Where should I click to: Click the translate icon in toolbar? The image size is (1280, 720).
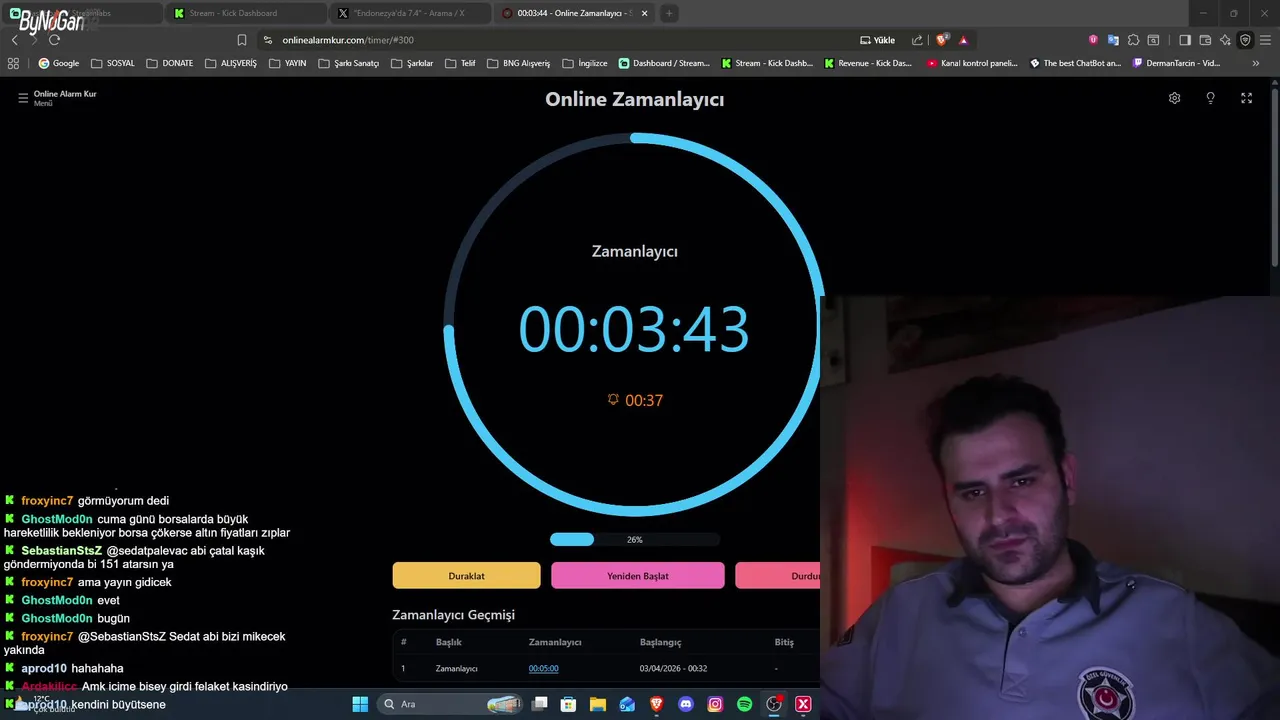coord(1113,40)
